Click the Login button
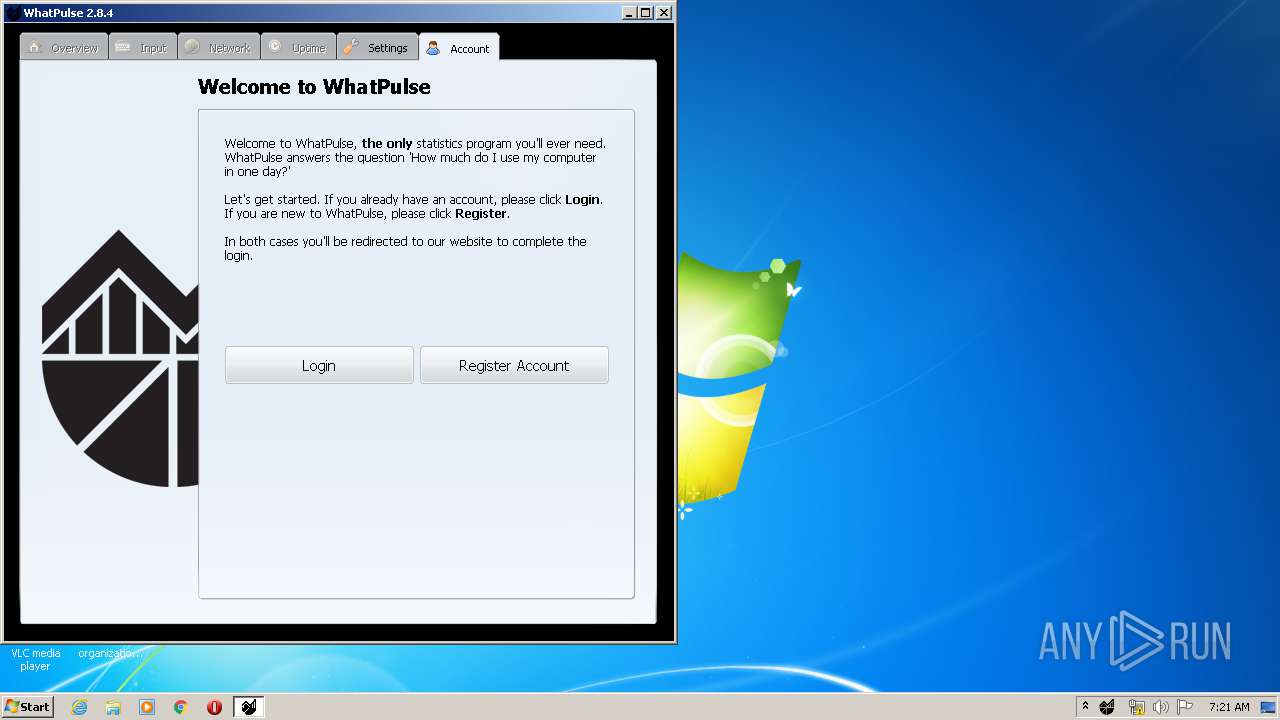Image resolution: width=1280 pixels, height=720 pixels. (319, 365)
